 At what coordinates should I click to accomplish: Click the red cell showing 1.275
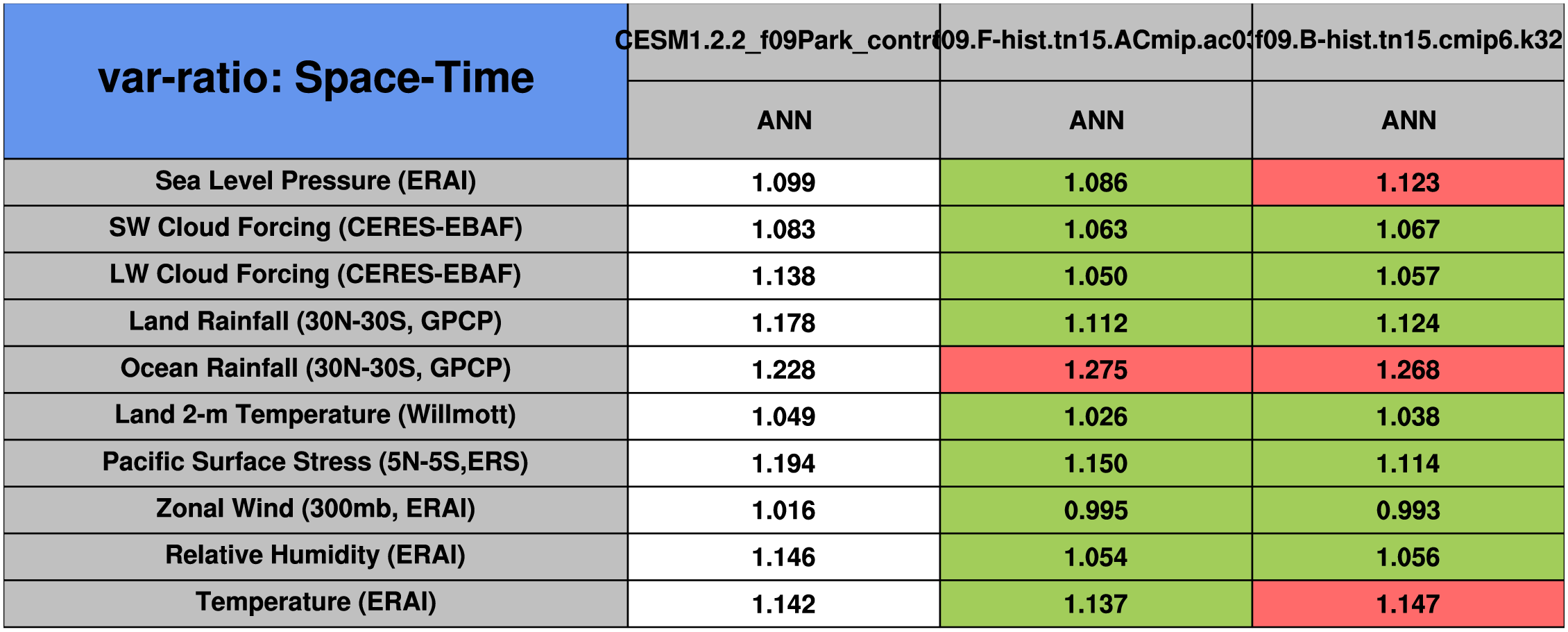tap(1096, 370)
